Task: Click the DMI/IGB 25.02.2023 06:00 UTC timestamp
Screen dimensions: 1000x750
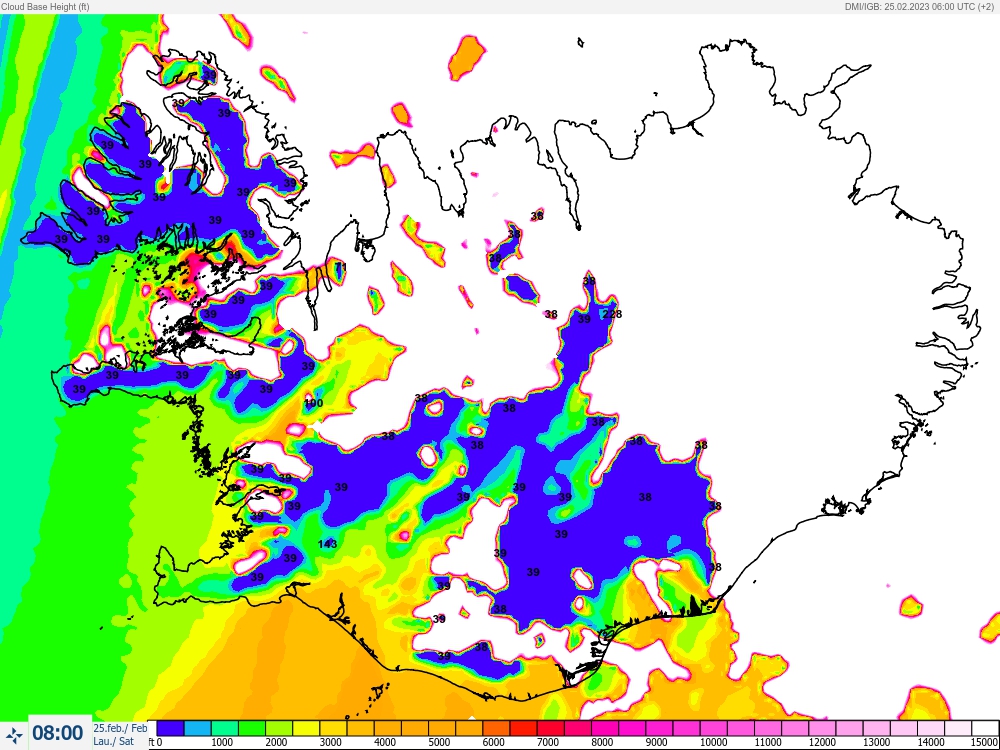Action: (920, 6)
